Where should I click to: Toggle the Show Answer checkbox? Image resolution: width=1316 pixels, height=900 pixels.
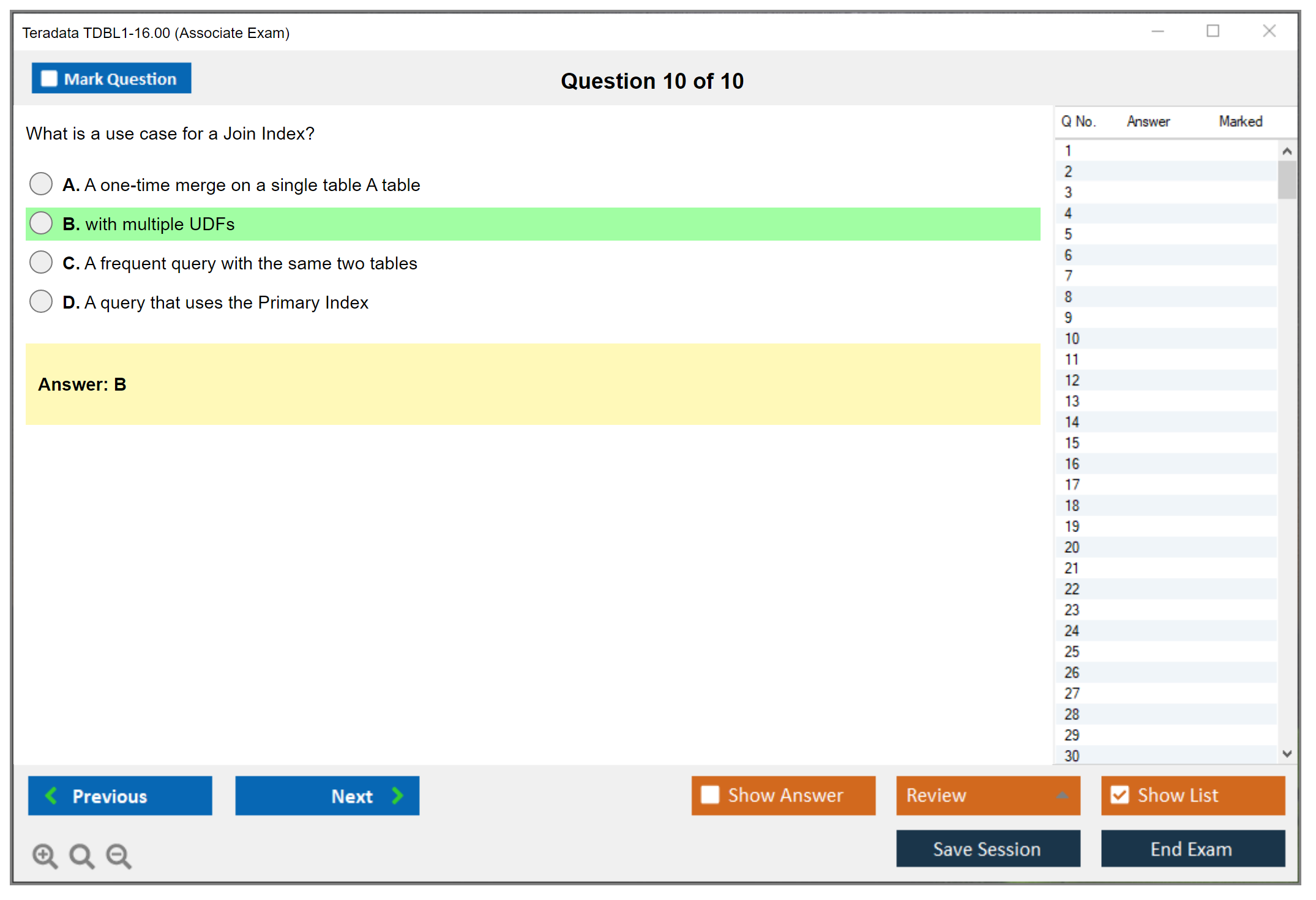(710, 795)
